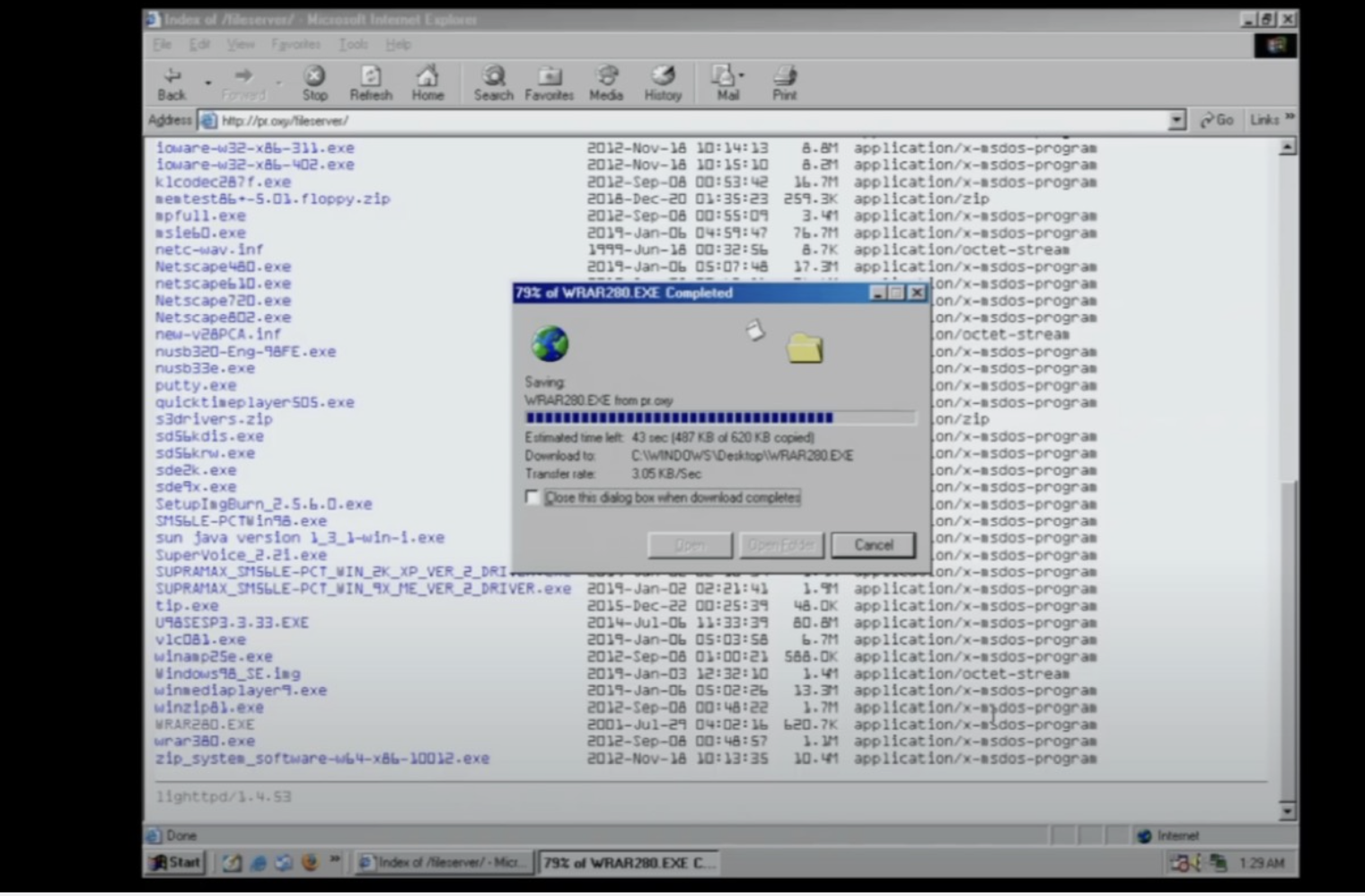The height and width of the screenshot is (896, 1365).
Task: Cancel the WRAR280.EXE download
Action: click(873, 545)
